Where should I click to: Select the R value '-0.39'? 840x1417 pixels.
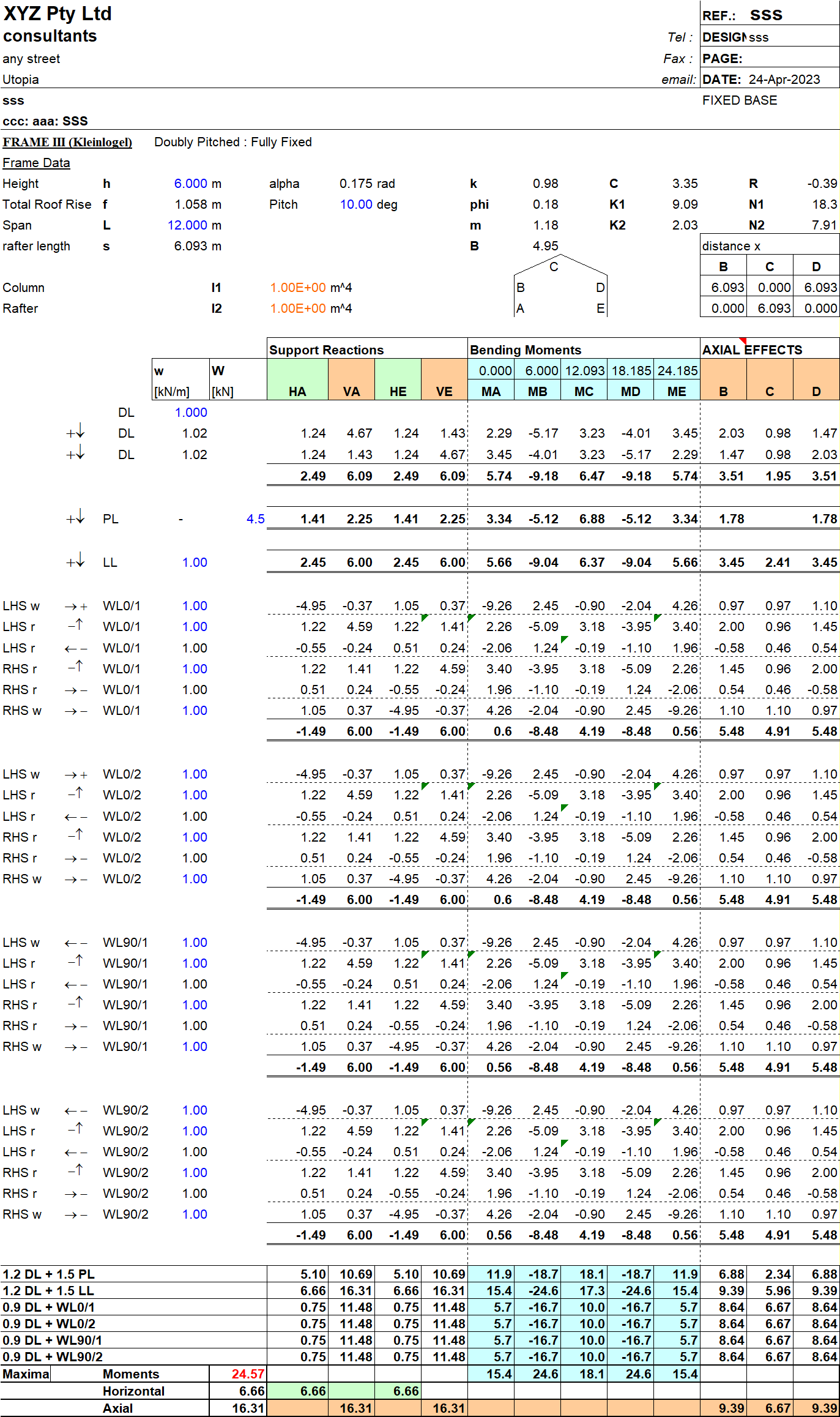(x=822, y=184)
